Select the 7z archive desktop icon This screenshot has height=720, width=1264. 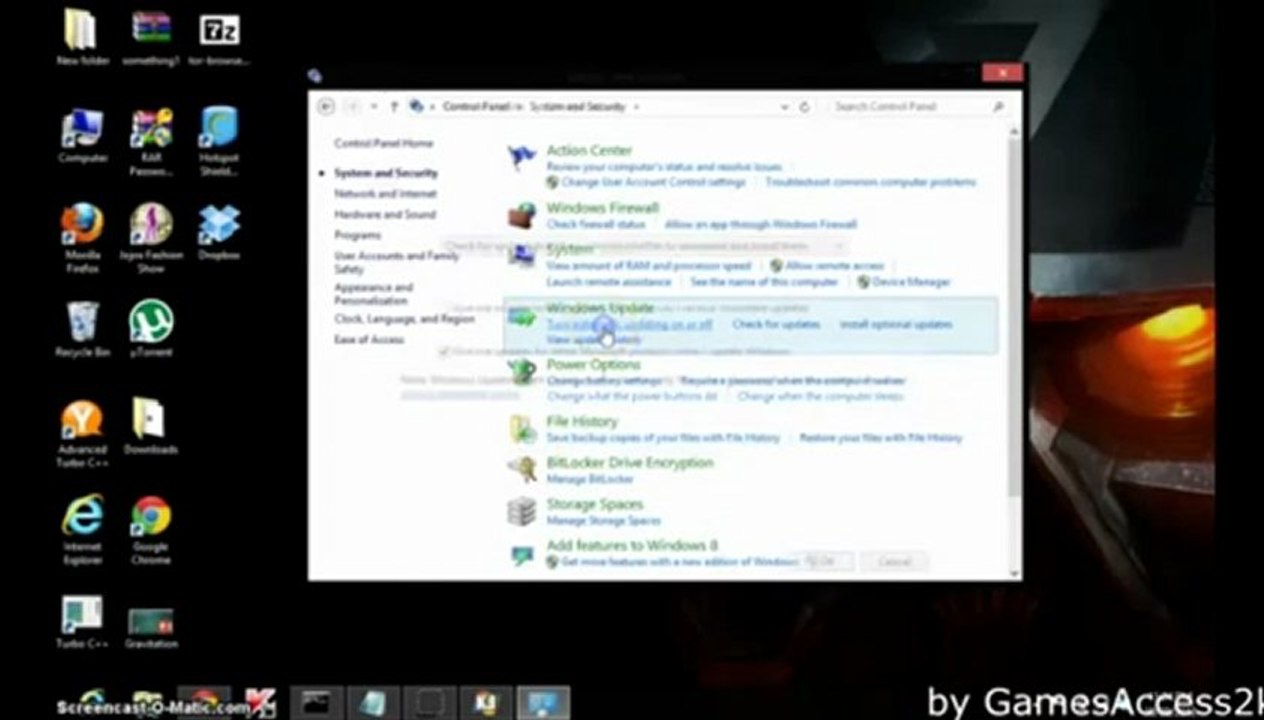click(x=219, y=38)
